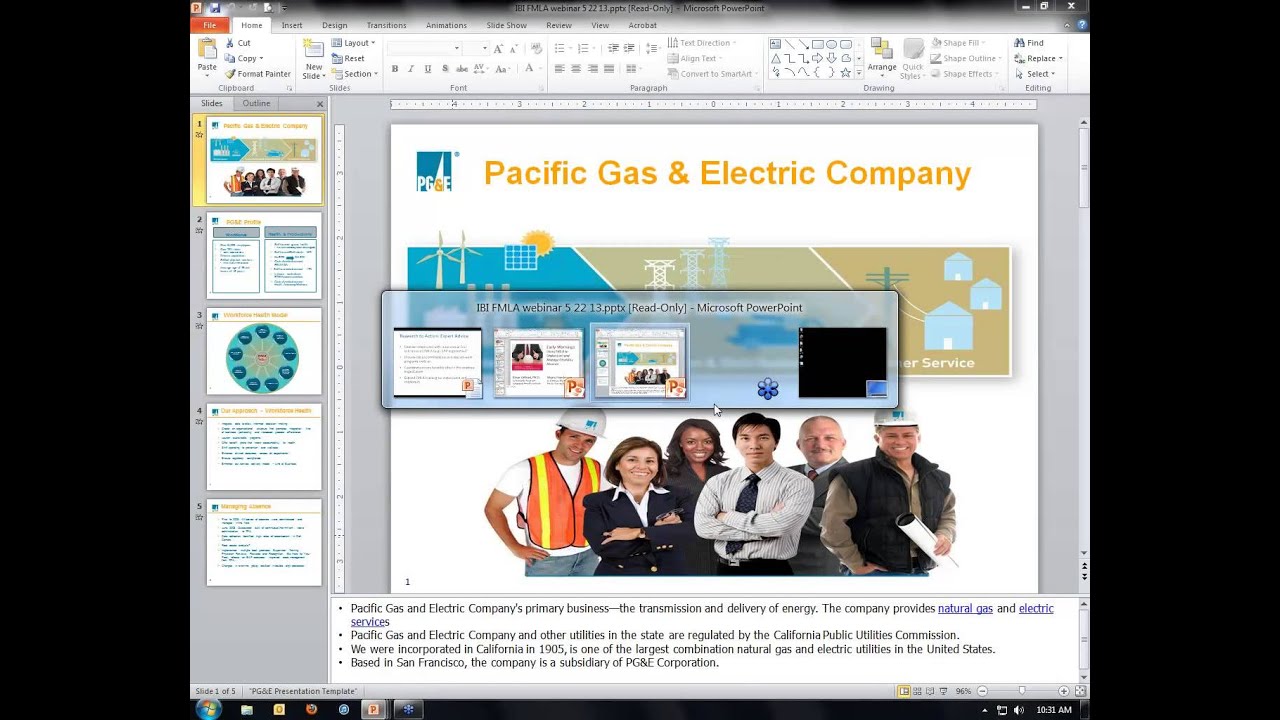Open the File tab
The width and height of the screenshot is (1280, 720).
click(x=209, y=25)
